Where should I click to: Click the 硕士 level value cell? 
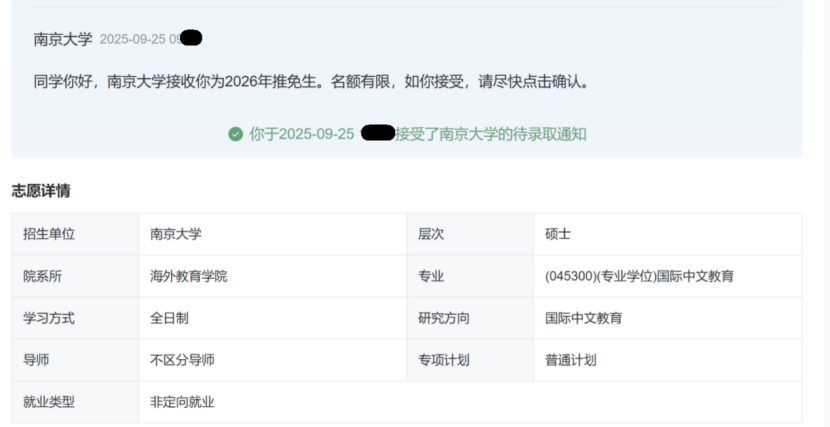tap(558, 234)
